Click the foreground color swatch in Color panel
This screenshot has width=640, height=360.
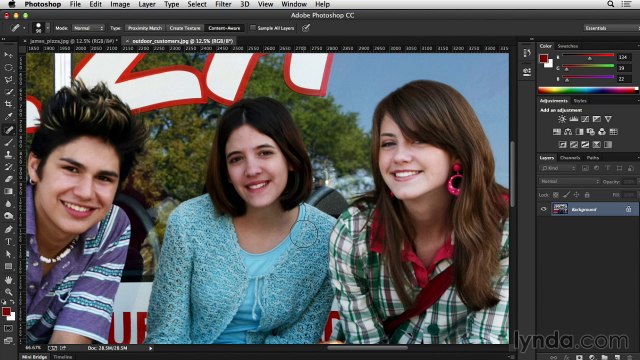543,58
